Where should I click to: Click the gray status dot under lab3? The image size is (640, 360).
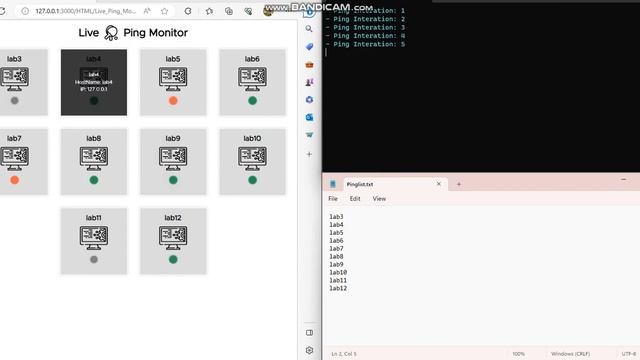coord(15,101)
